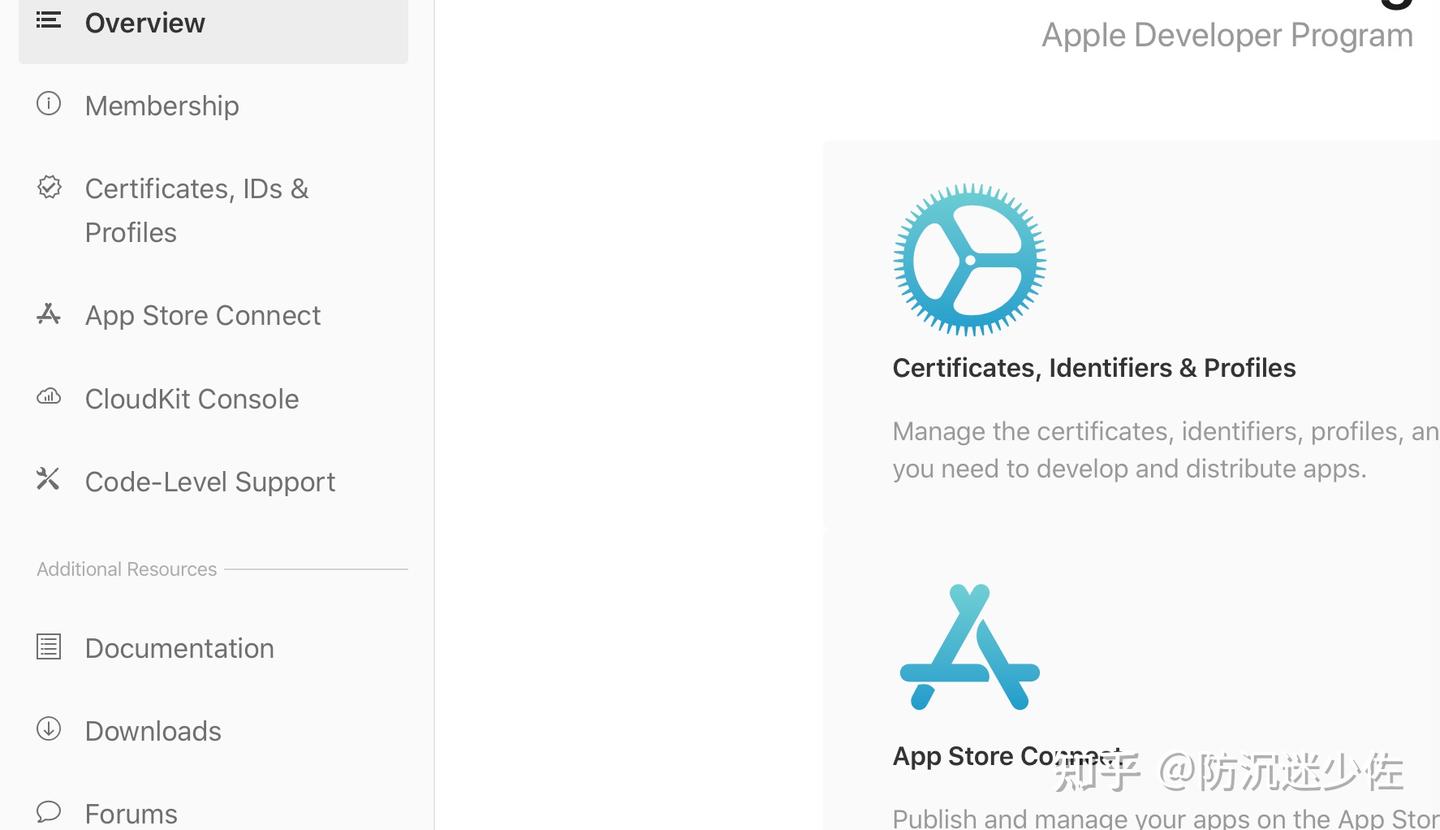This screenshot has height=830, width=1440.
Task: Open the Documentation link
Action: click(x=180, y=649)
